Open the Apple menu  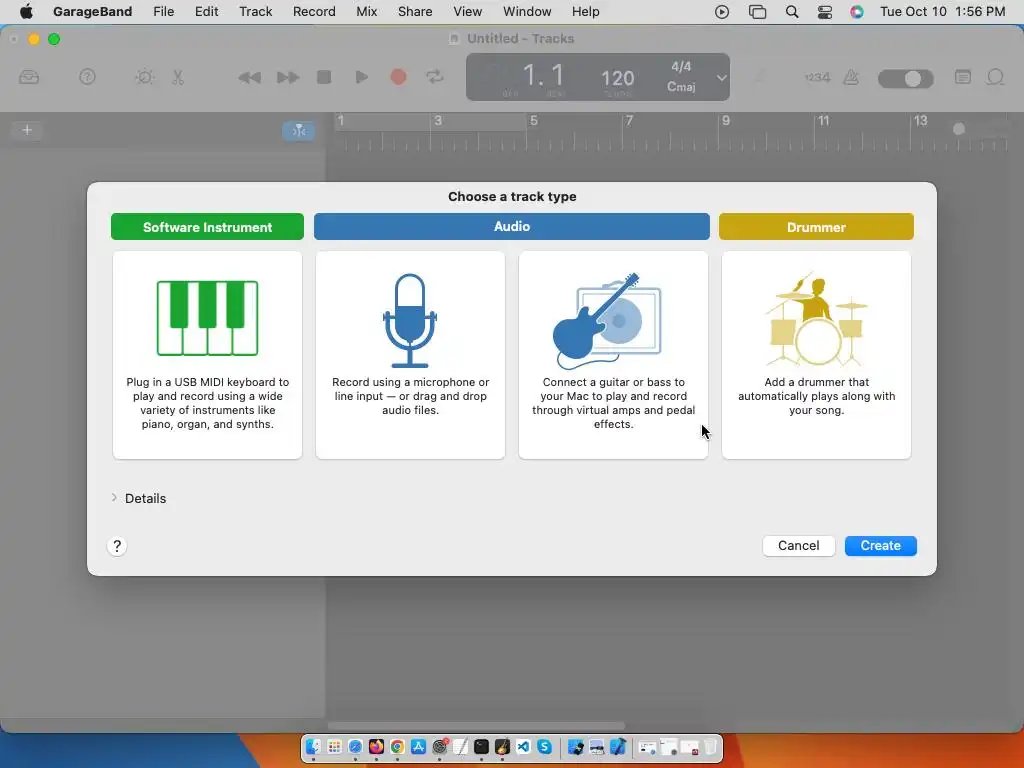26,11
